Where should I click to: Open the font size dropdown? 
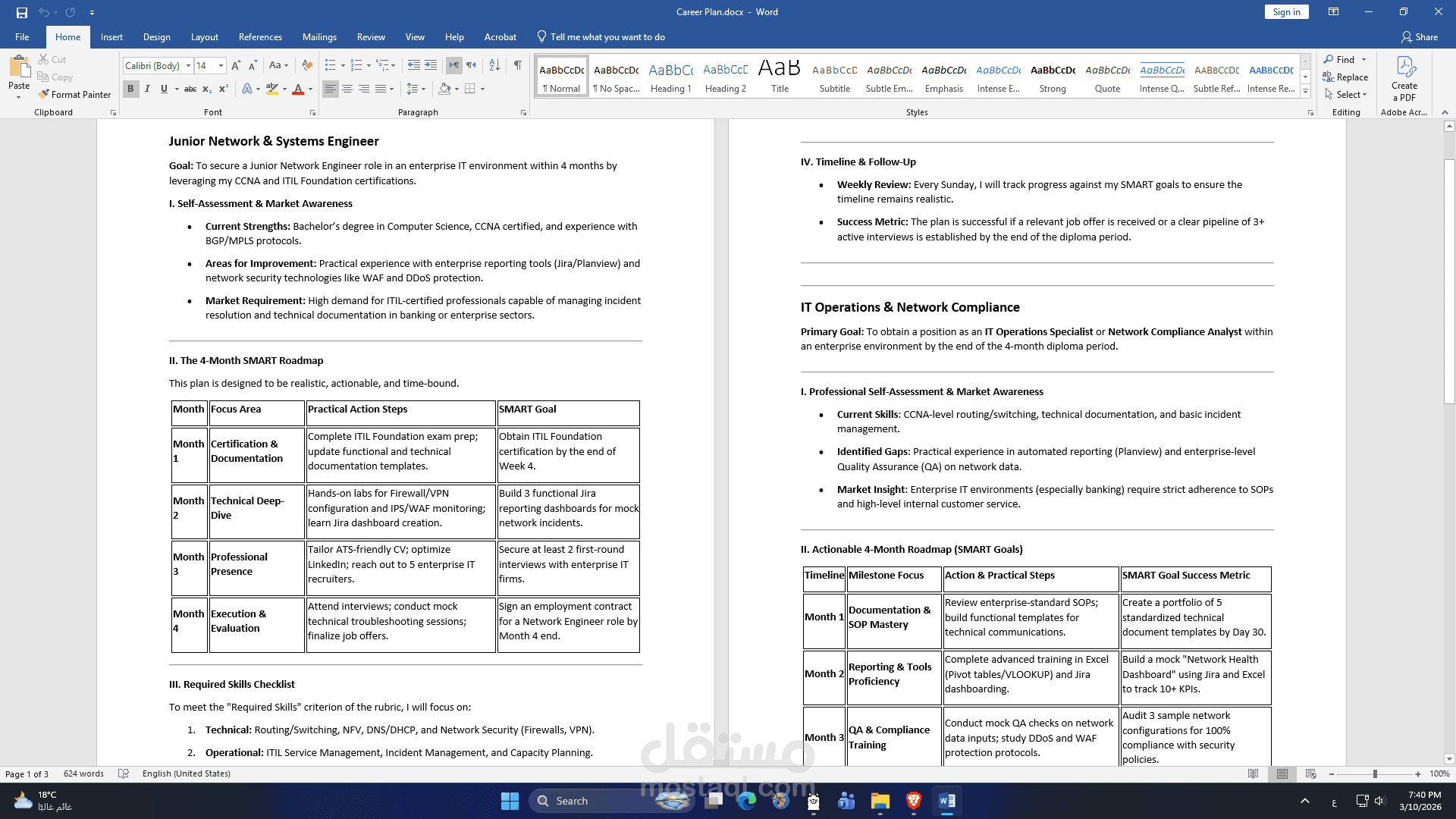click(221, 66)
